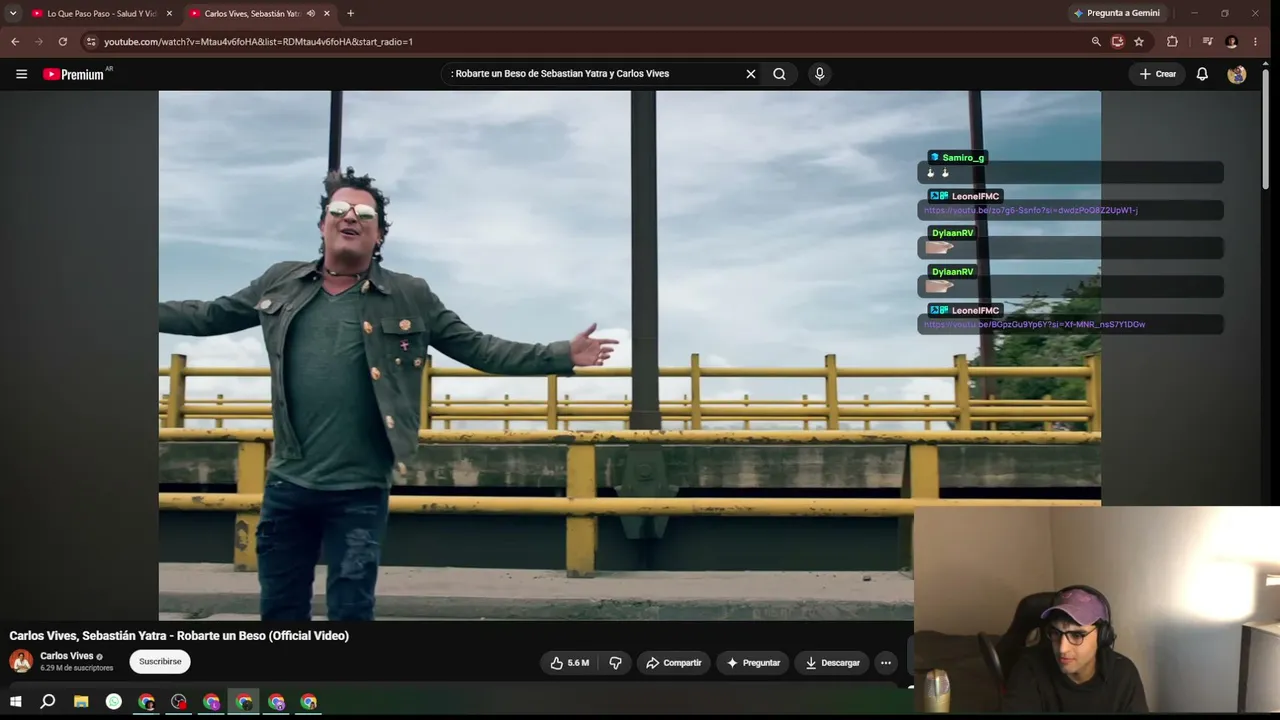Click the install app icon in address bar
Viewport: 1280px width, 720px height.
pyautogui.click(x=1117, y=42)
